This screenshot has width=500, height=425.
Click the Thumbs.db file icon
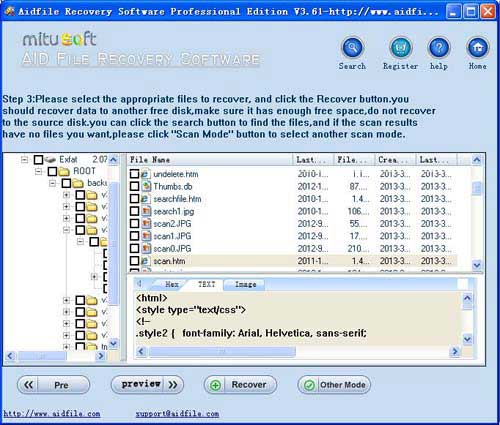(146, 186)
